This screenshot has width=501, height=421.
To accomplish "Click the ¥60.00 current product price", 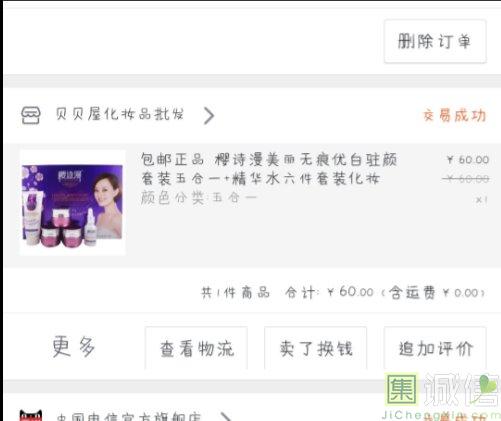I will coord(468,160).
